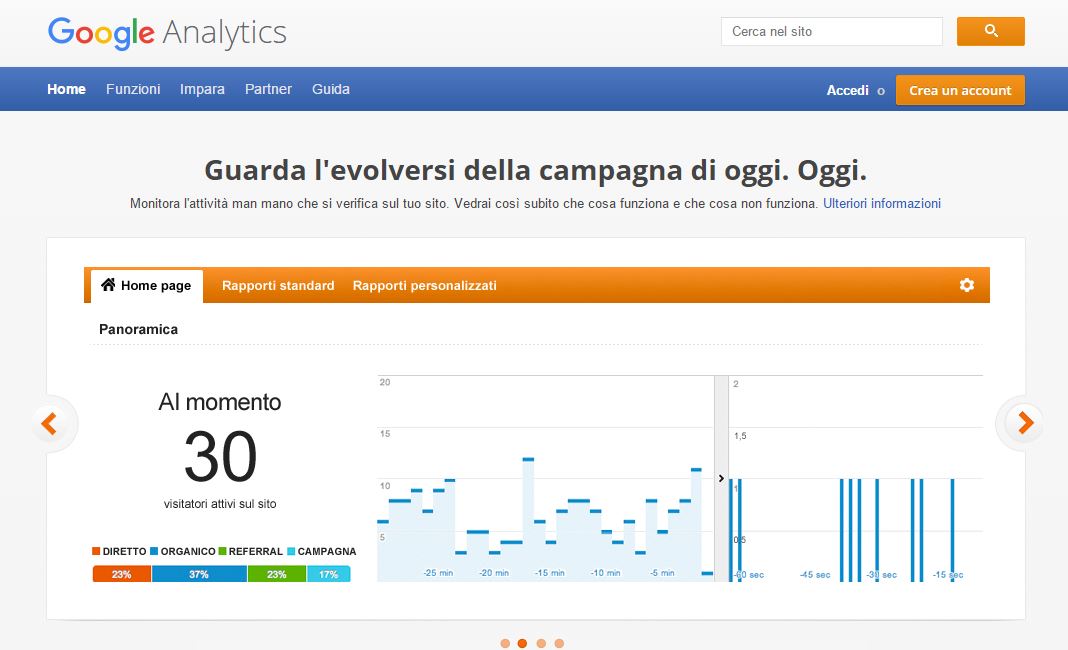
Task: Click the cyan 17% Campagna bar segment
Action: (328, 574)
